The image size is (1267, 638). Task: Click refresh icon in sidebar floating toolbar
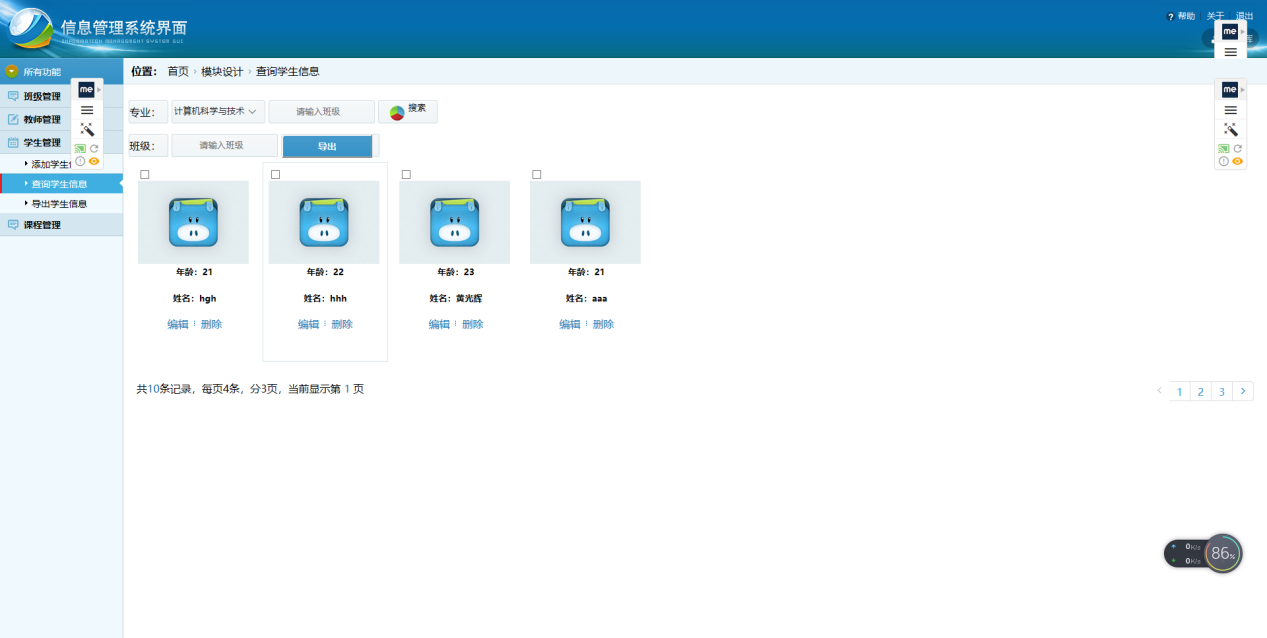tap(94, 148)
